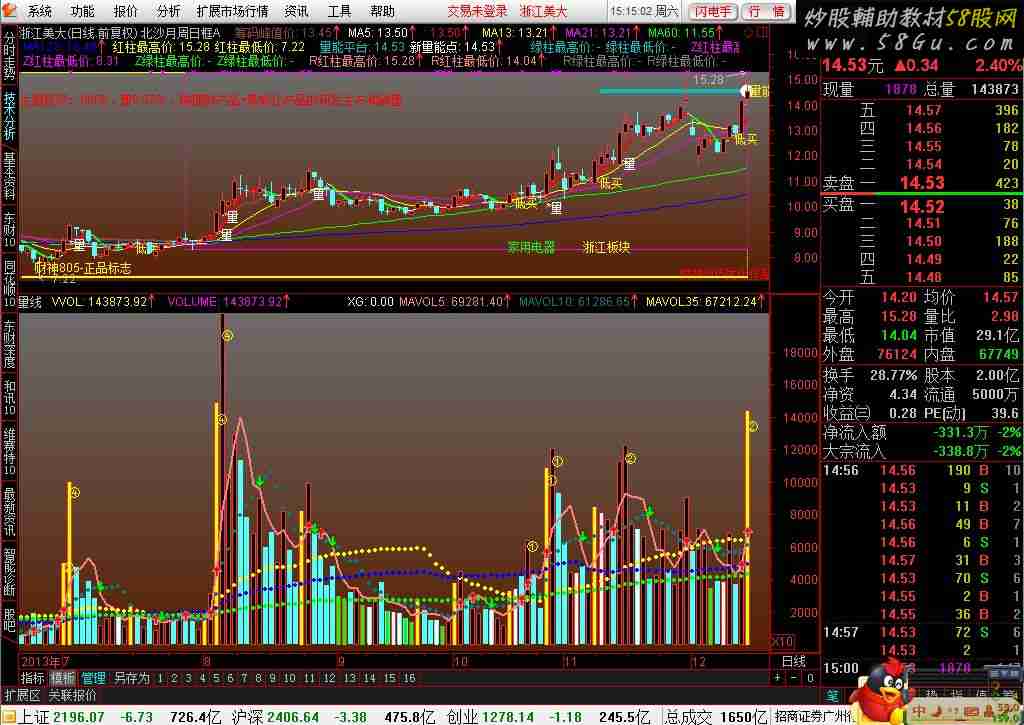1024x725 pixels.
Task: Click the 中 input method indicator
Action: (920, 711)
